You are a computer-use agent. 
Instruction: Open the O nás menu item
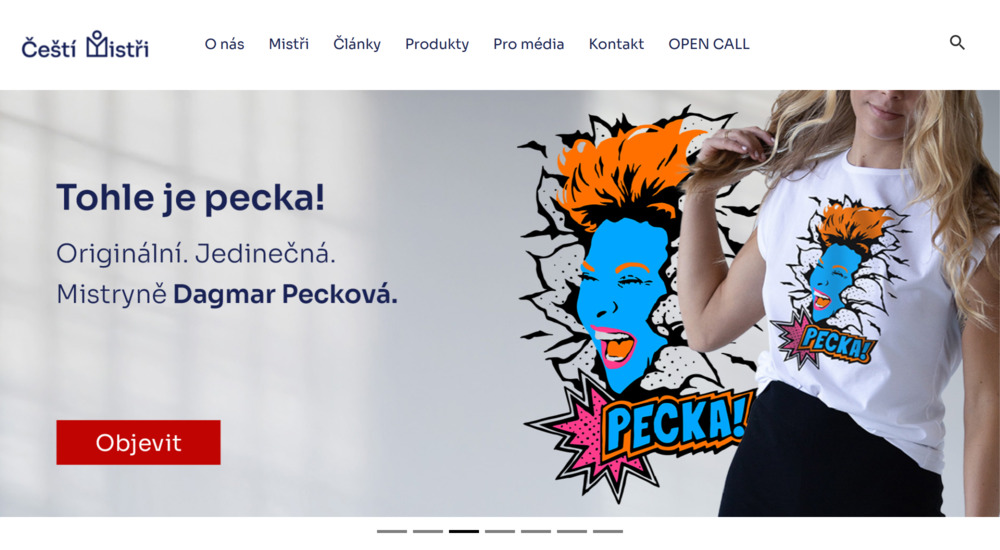coord(224,44)
